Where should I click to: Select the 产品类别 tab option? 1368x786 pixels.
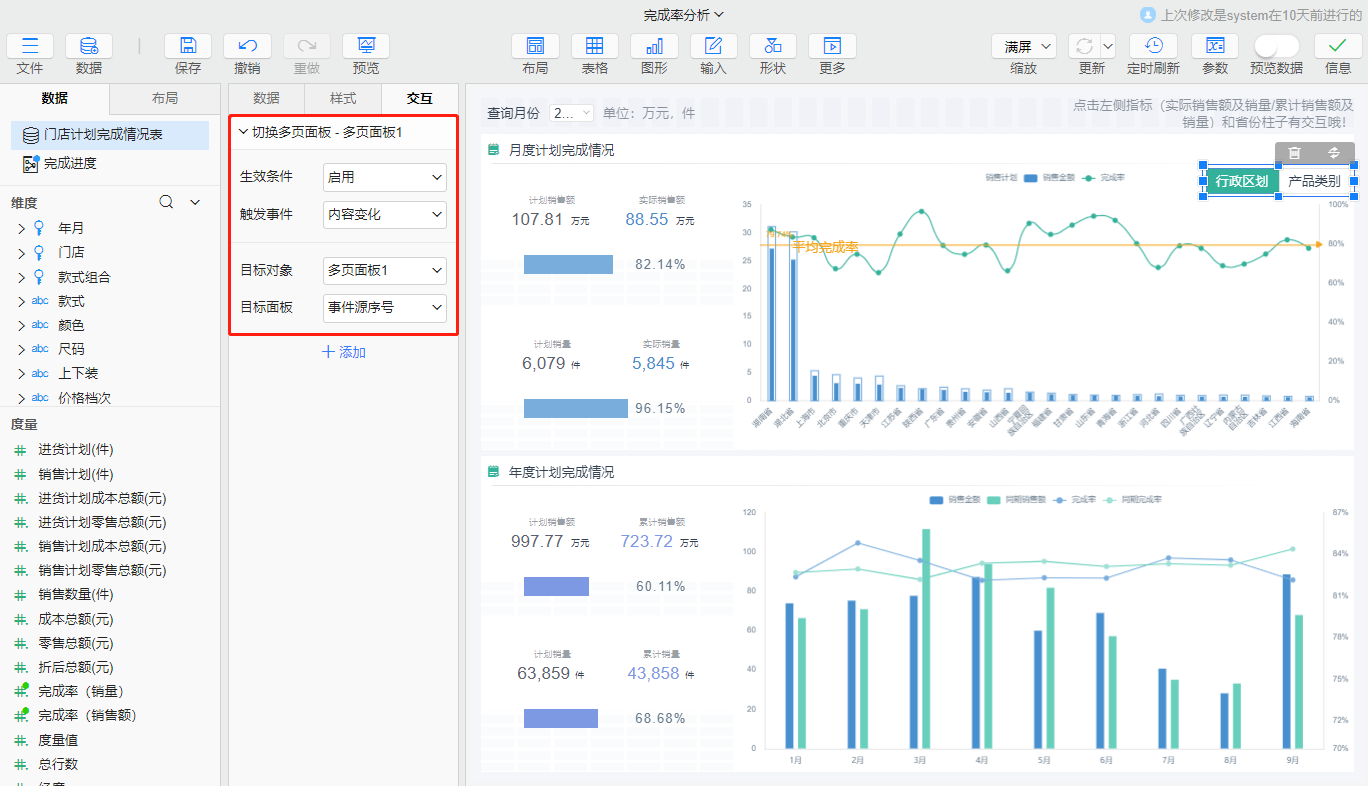(1314, 181)
